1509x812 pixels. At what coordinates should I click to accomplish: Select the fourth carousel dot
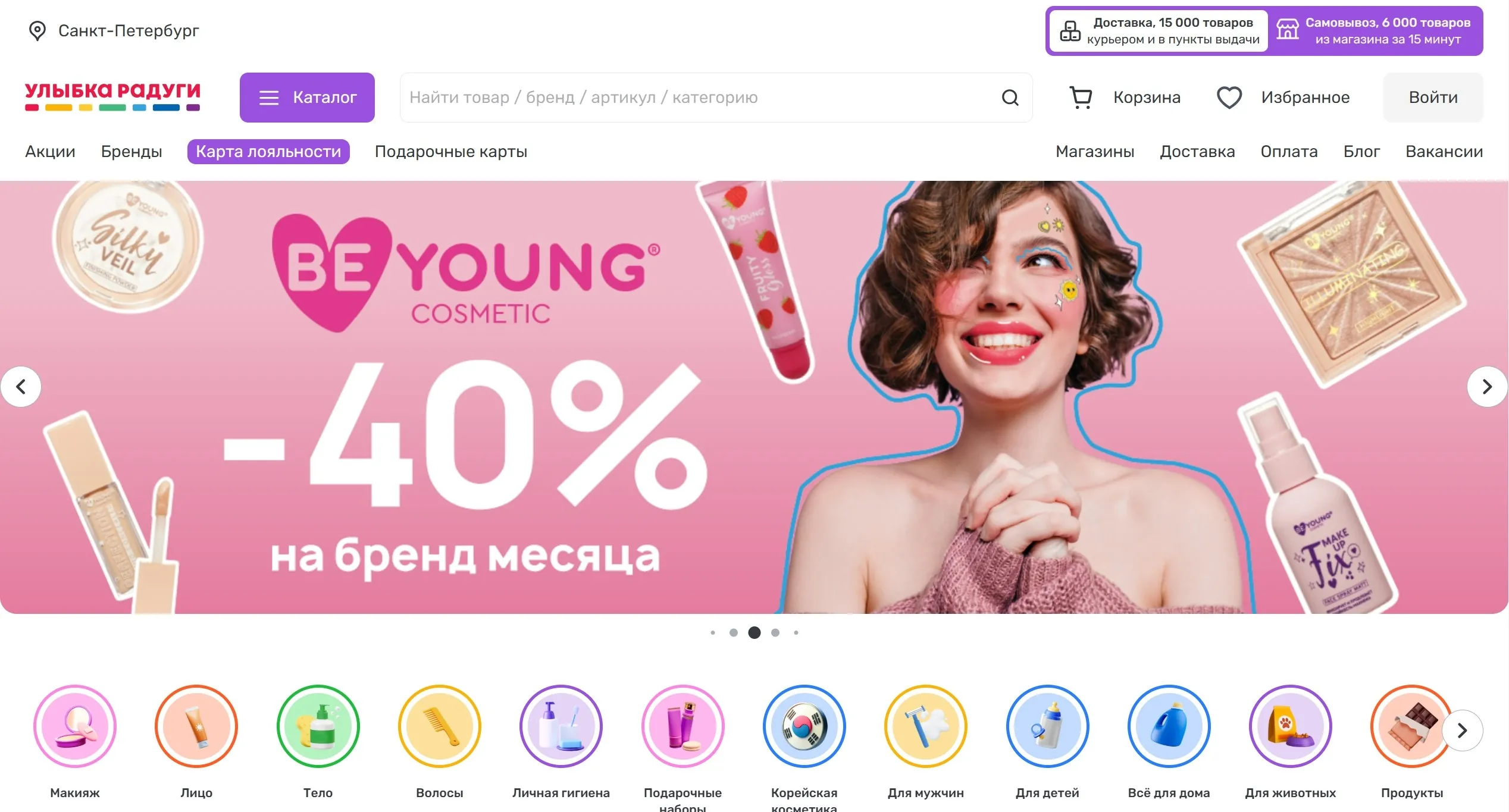(775, 632)
